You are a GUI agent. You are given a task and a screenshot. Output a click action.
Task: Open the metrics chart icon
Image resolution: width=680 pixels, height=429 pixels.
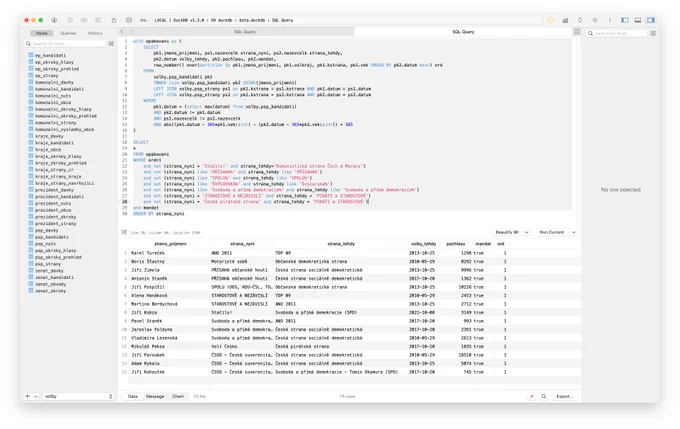point(566,20)
